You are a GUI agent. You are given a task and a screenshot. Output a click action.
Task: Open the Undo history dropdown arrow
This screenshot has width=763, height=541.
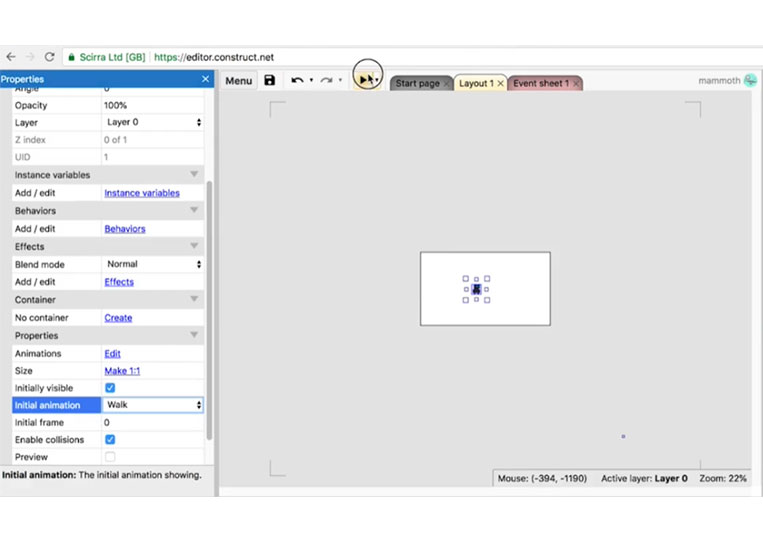pos(311,80)
